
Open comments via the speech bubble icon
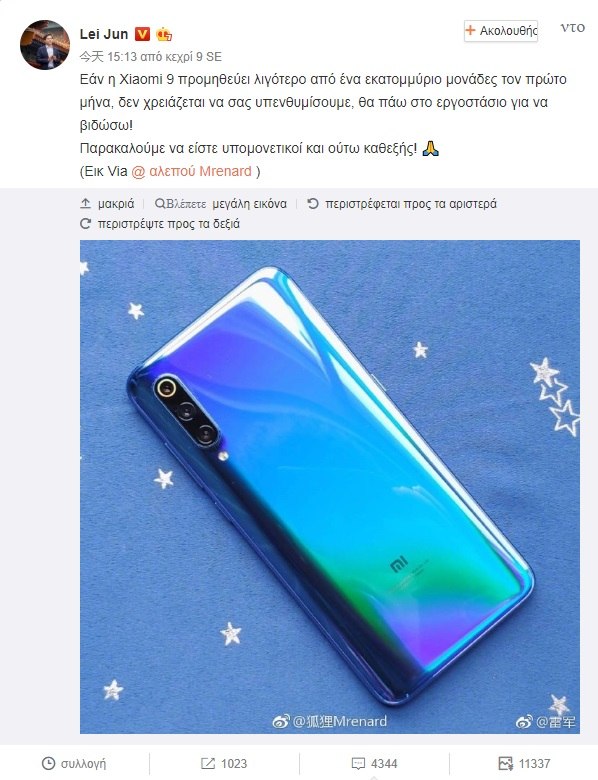click(x=358, y=763)
